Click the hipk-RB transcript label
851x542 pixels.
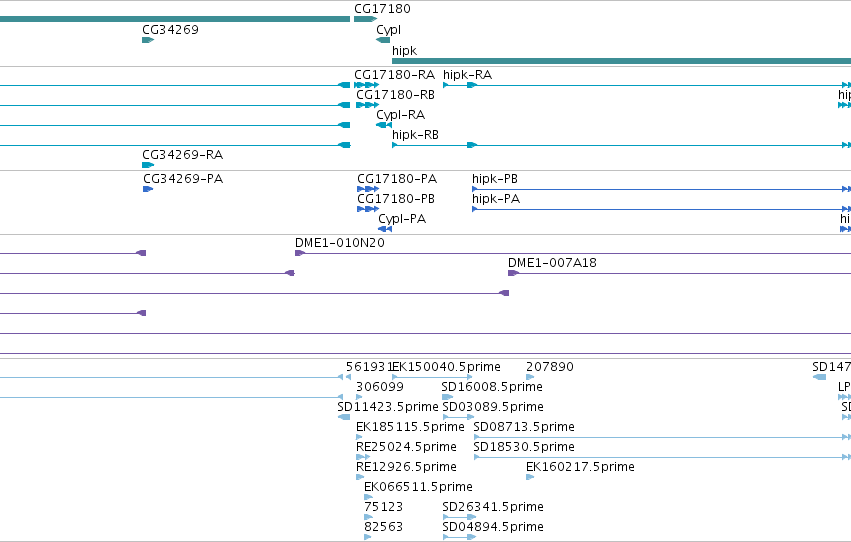point(415,135)
